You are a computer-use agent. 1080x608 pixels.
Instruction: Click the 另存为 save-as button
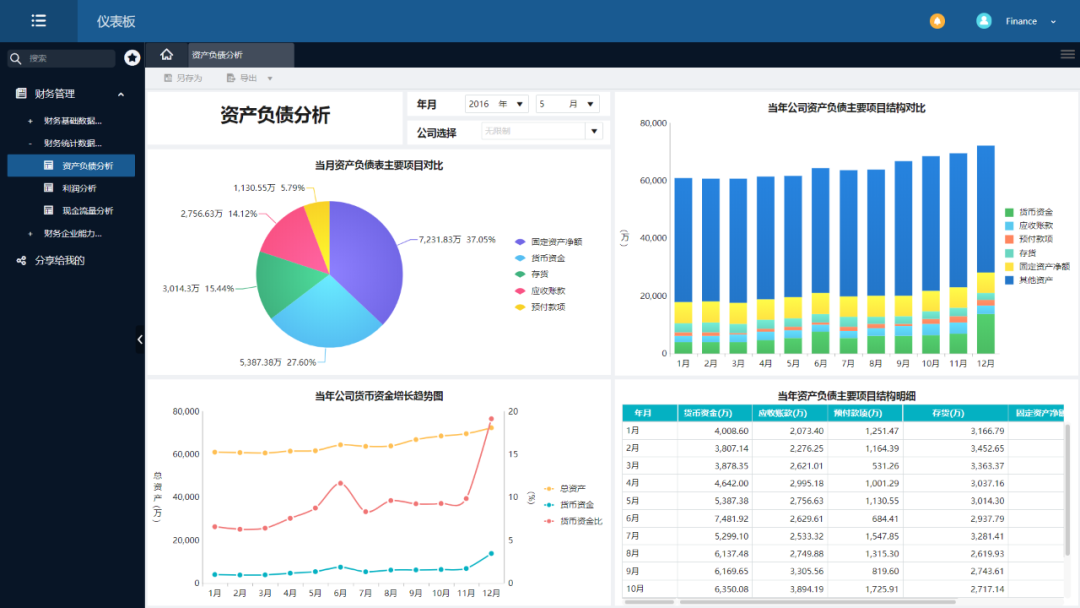[x=184, y=77]
